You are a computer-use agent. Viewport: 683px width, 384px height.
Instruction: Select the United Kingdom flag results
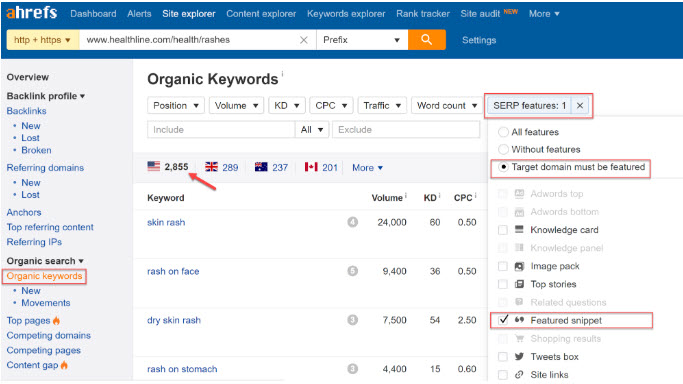222,167
